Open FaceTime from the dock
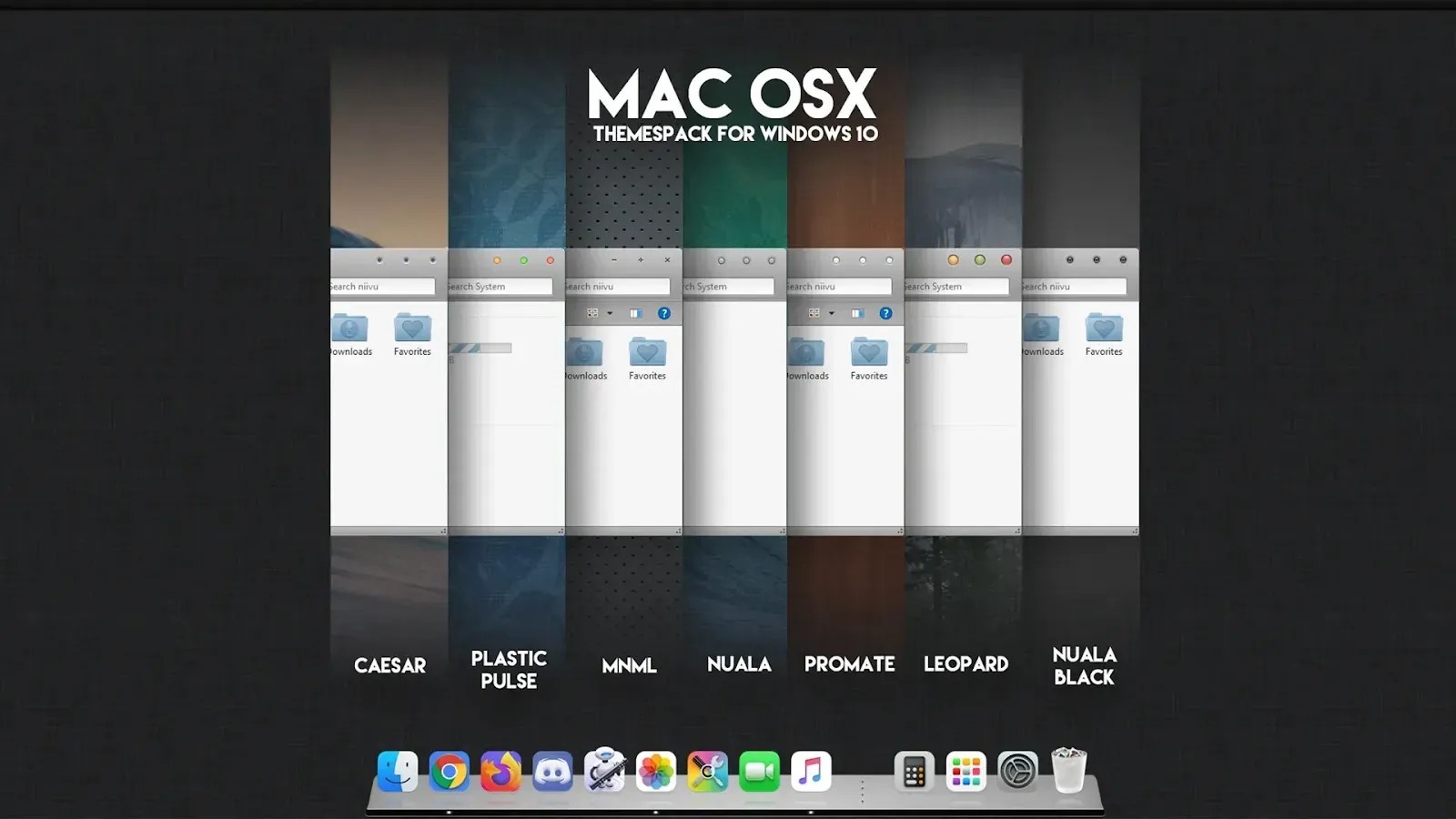The height and width of the screenshot is (819, 1456). coord(759,772)
